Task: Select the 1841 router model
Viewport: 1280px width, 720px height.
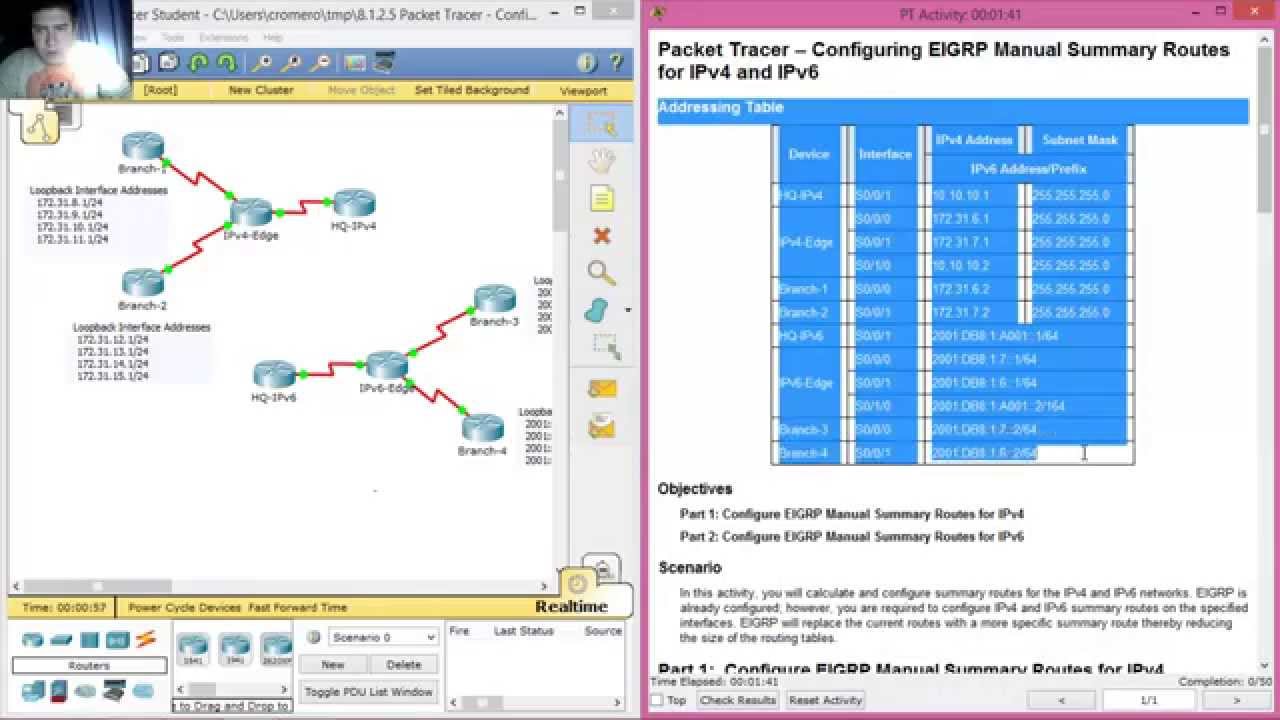Action: tap(192, 649)
